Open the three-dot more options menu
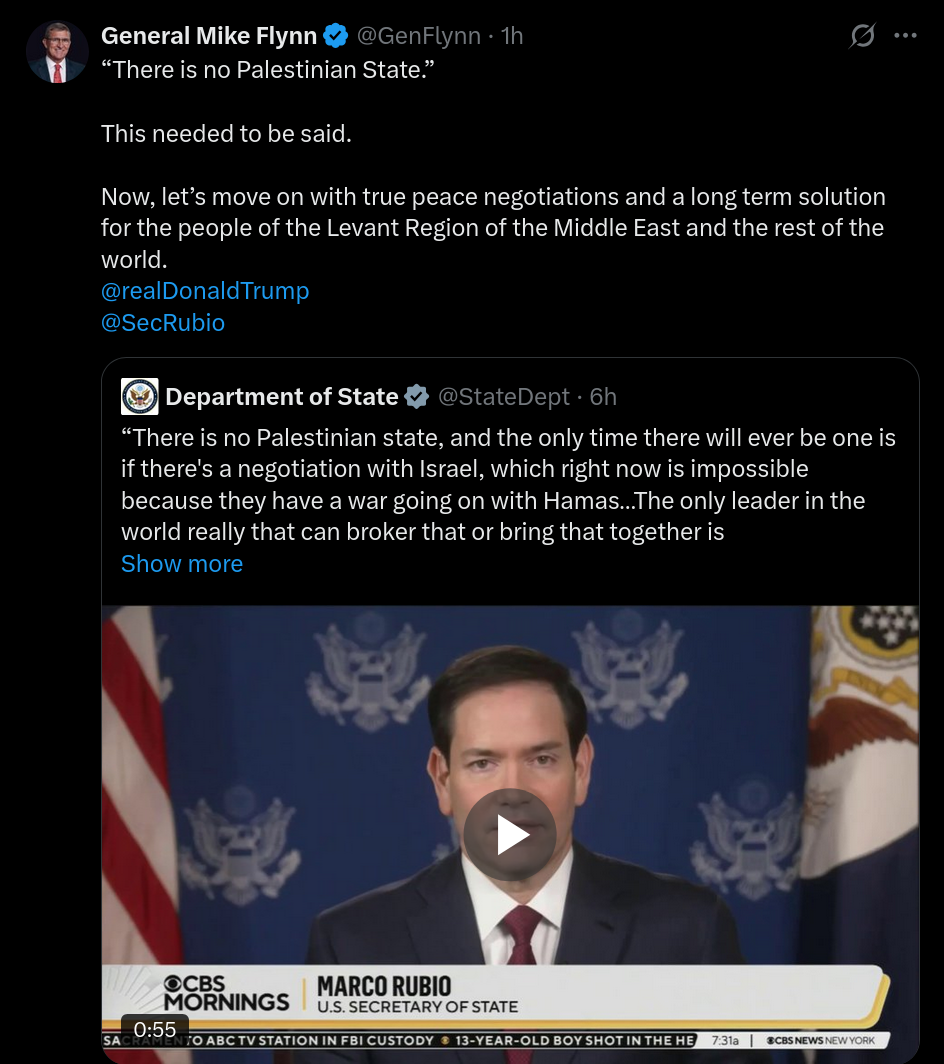Image resolution: width=944 pixels, height=1064 pixels. point(905,36)
